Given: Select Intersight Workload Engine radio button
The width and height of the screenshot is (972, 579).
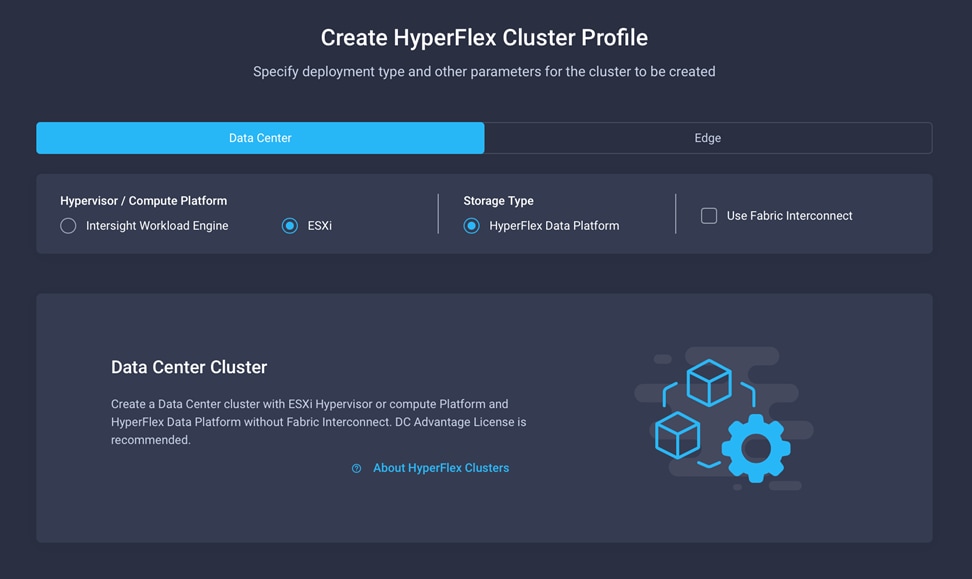Looking at the screenshot, I should [x=68, y=226].
